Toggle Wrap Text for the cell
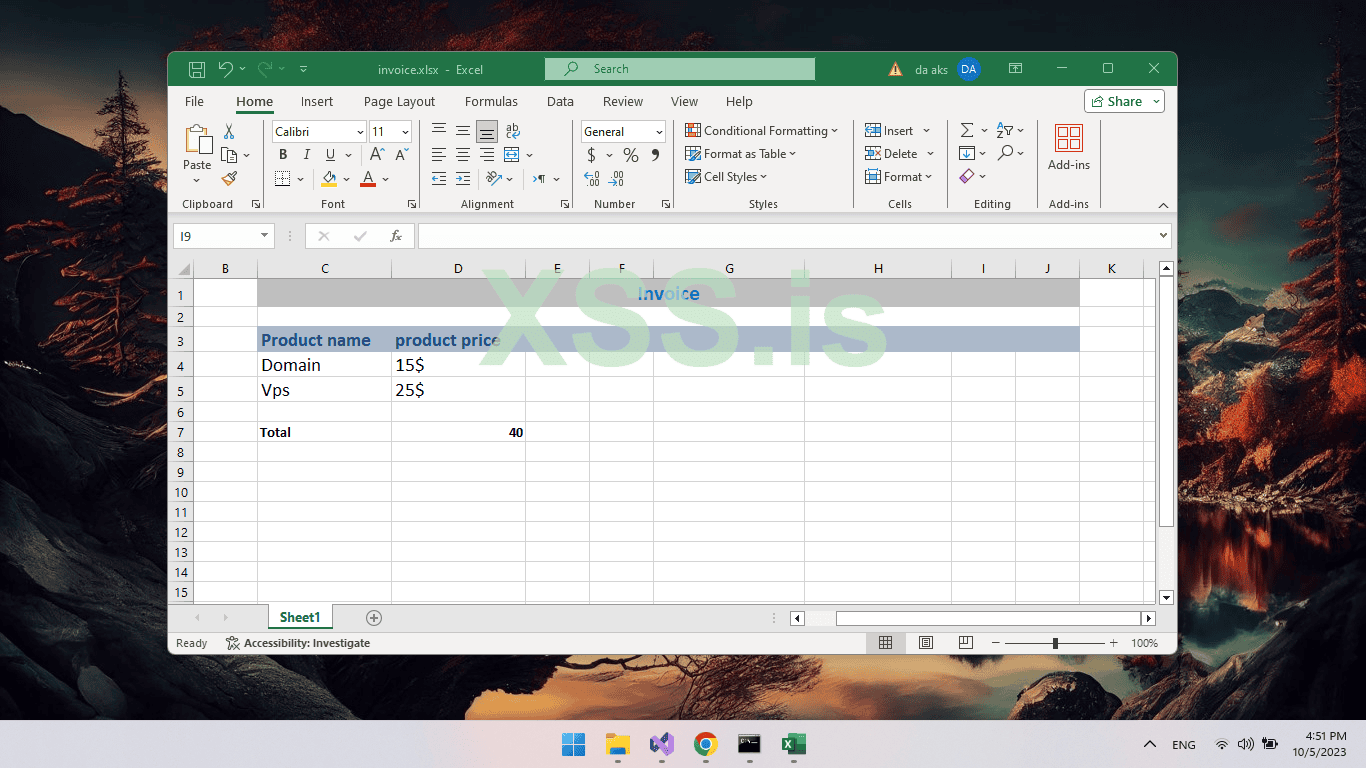The width and height of the screenshot is (1366, 768). [512, 130]
